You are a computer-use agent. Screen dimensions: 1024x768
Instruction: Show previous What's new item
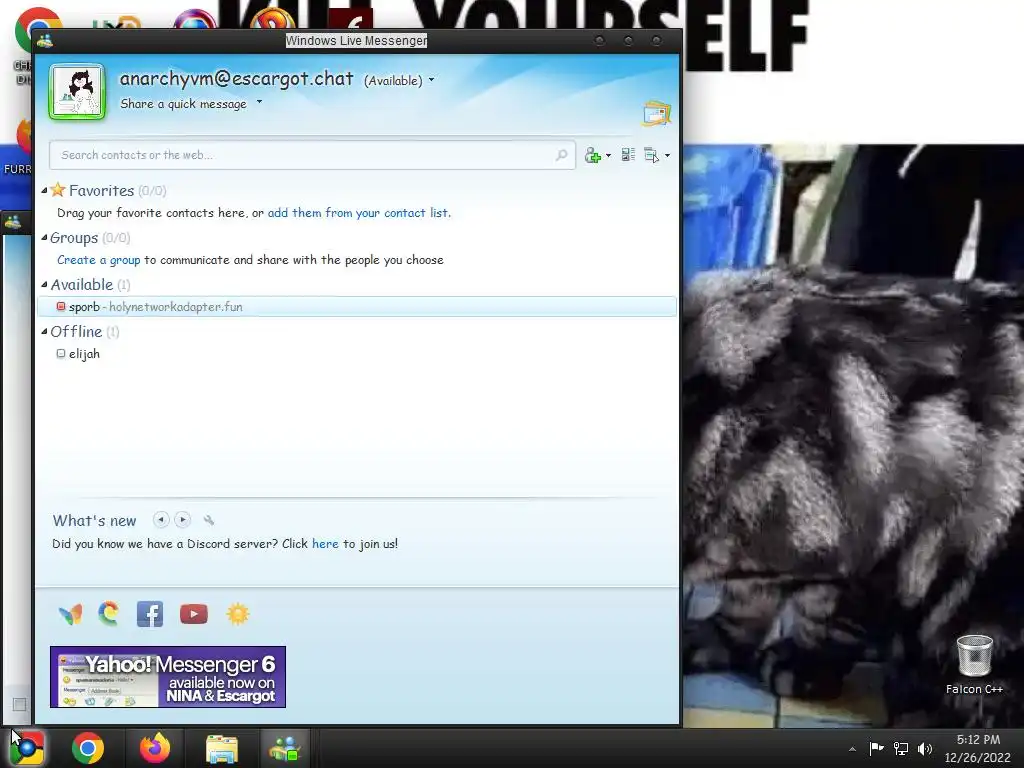(161, 520)
